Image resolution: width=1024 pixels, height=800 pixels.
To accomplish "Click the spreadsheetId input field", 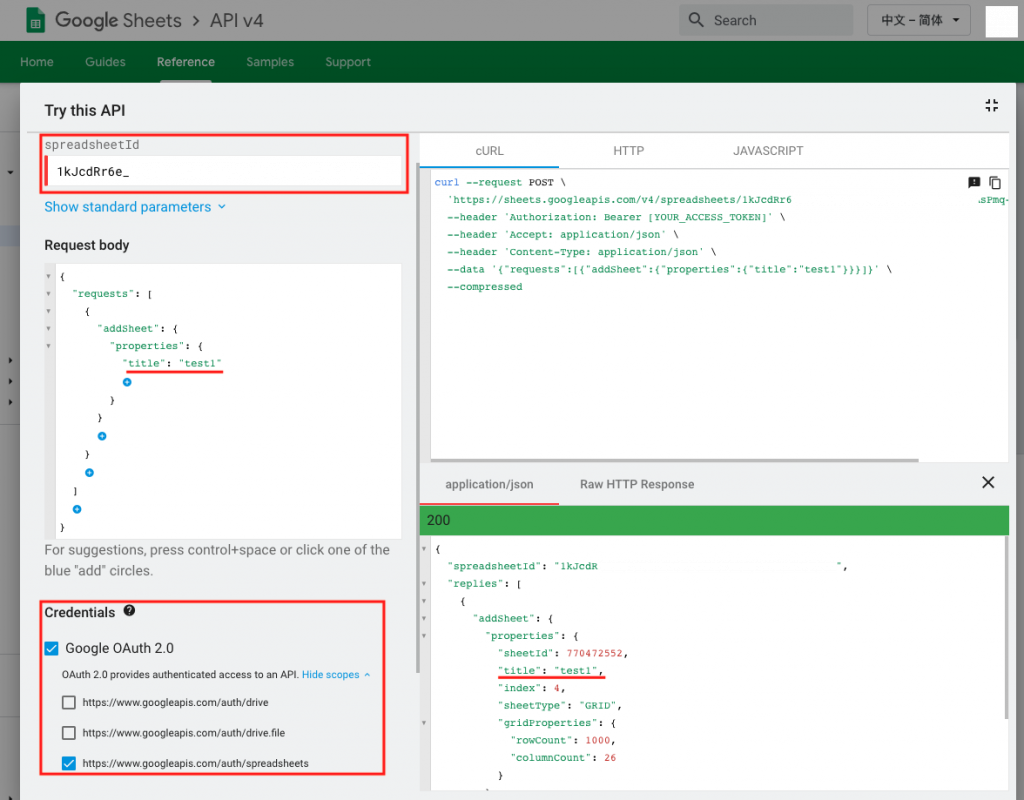I will [223, 172].
